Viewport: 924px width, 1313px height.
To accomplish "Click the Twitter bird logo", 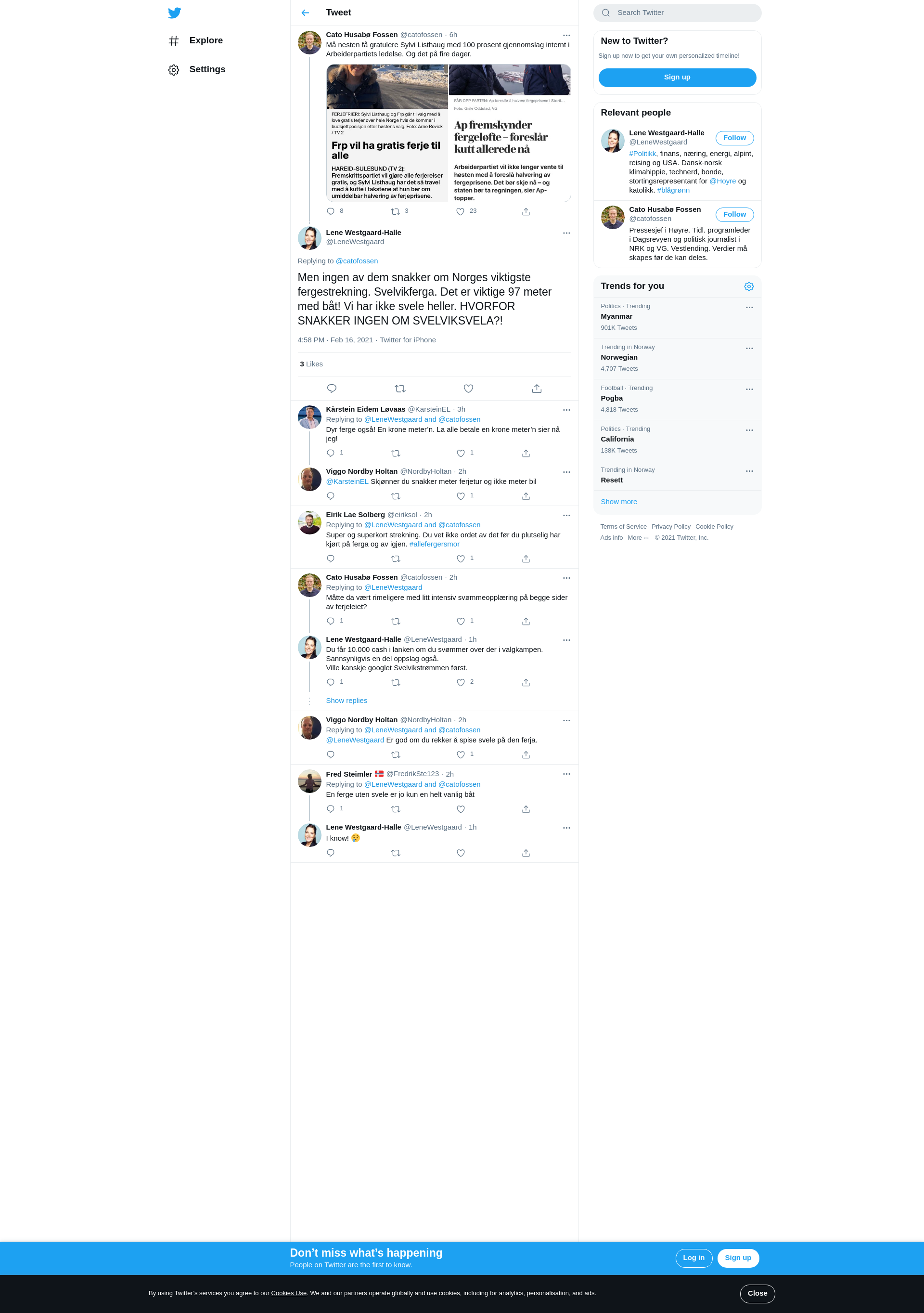I will coord(175,13).
